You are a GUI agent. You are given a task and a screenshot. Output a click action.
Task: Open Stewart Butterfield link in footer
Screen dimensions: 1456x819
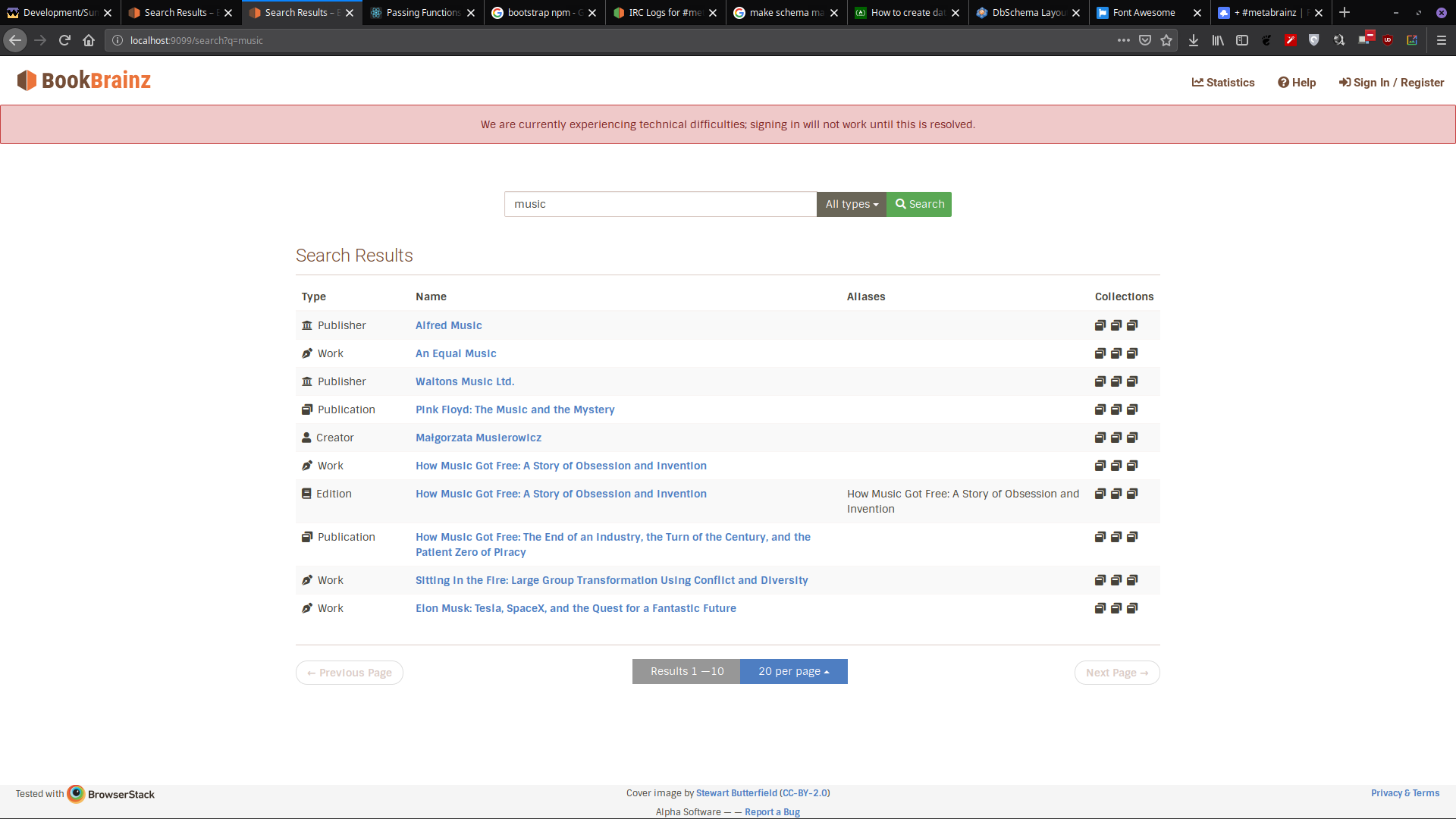tap(736, 793)
